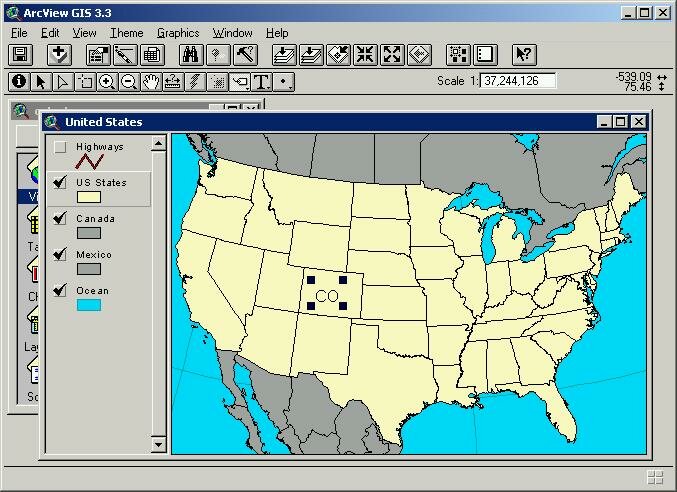Screen dimensions: 677x492
Task: Click the Ocean blue legend swatch
Action: coord(89,305)
